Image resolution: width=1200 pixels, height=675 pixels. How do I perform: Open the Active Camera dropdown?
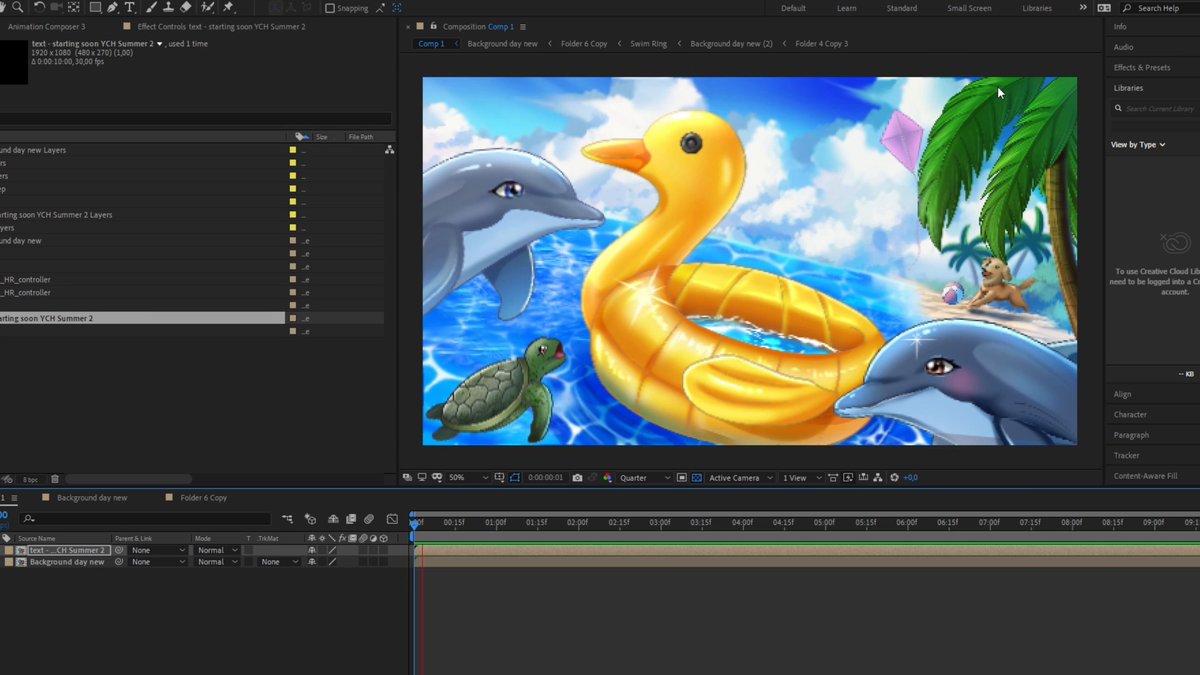740,478
